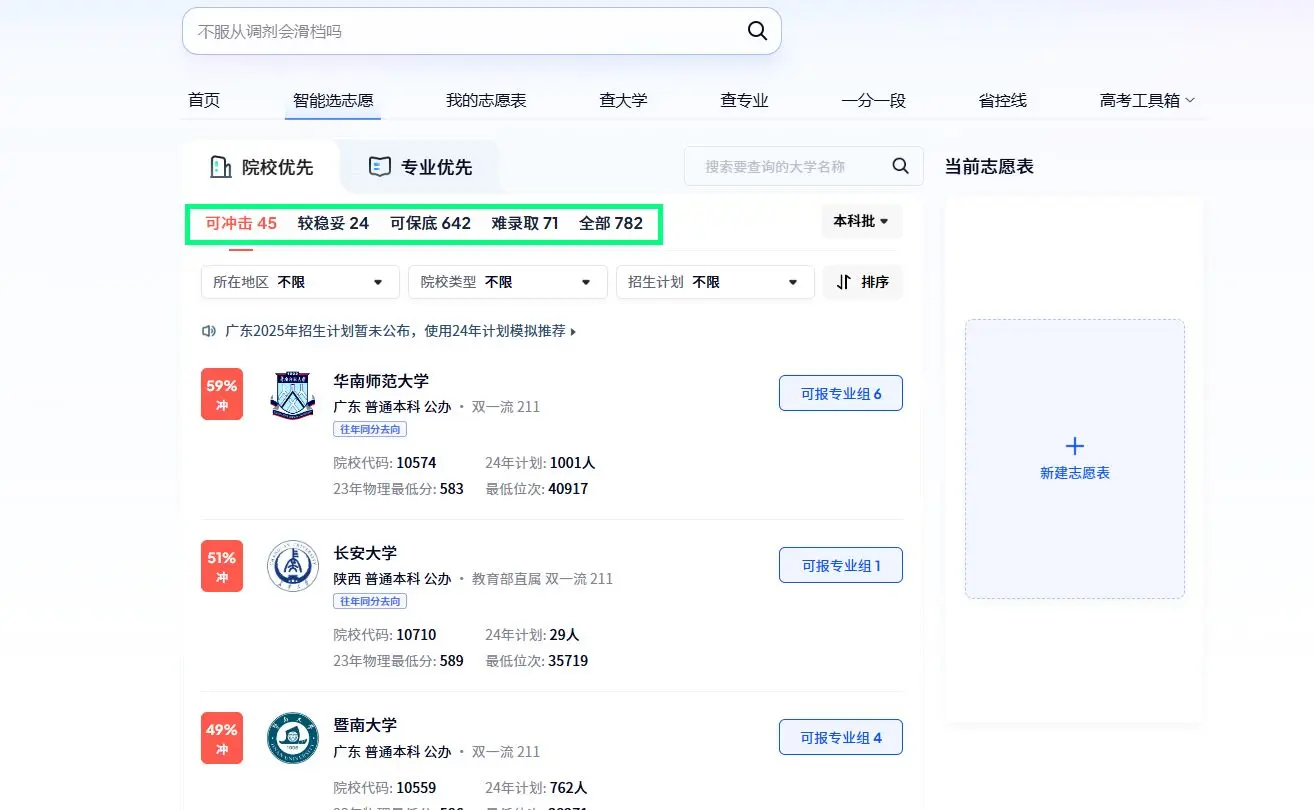Click Chang'an University logo
1314x810 pixels.
coord(293,566)
